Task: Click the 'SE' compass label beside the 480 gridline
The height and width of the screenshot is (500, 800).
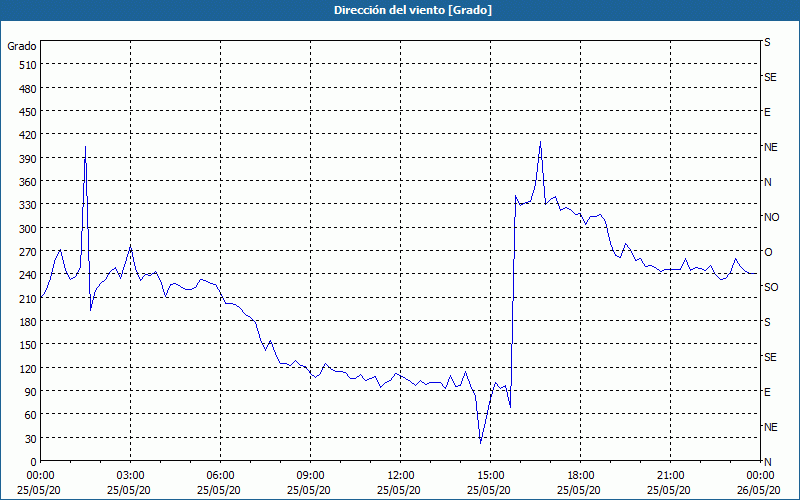Action: pos(770,77)
